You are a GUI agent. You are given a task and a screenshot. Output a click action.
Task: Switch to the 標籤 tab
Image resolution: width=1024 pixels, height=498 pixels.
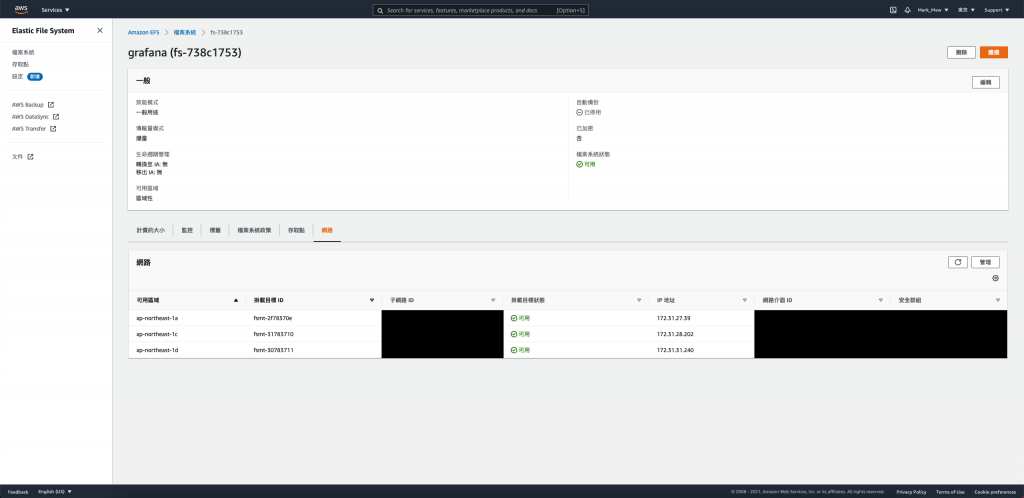(215, 230)
